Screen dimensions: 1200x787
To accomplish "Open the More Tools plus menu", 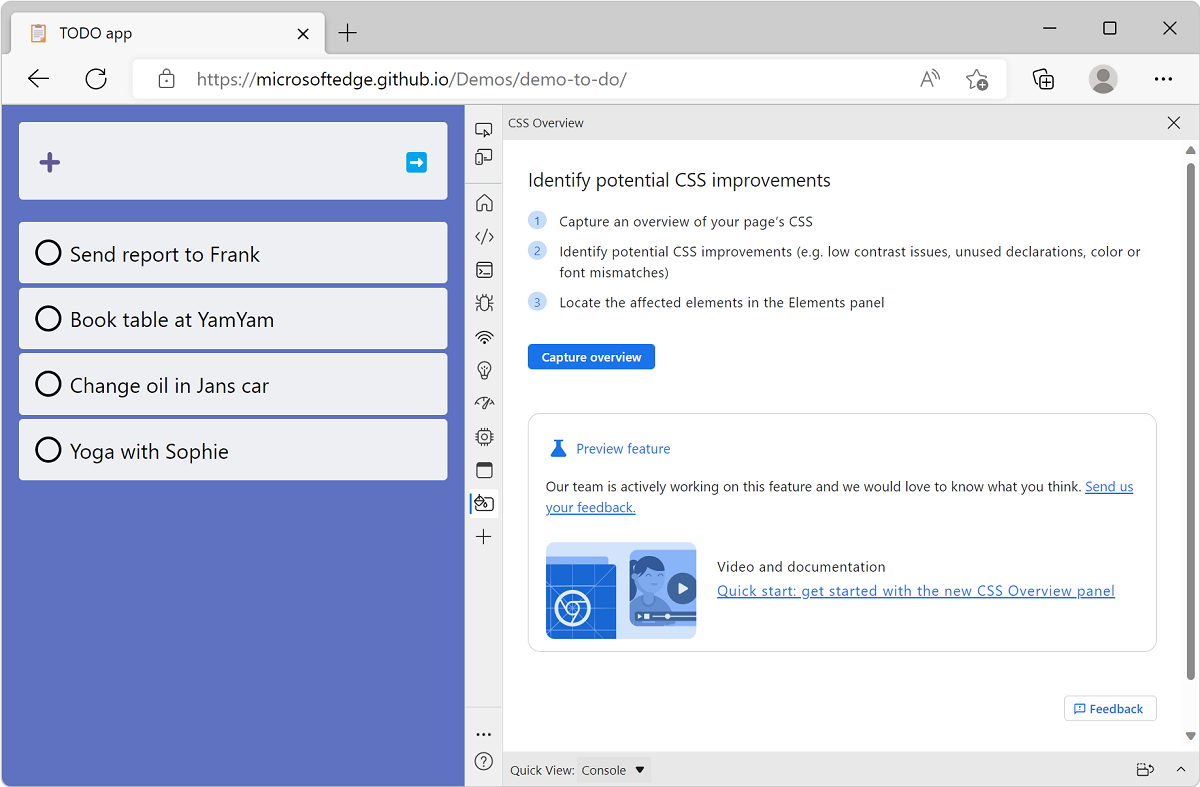I will coord(484,536).
